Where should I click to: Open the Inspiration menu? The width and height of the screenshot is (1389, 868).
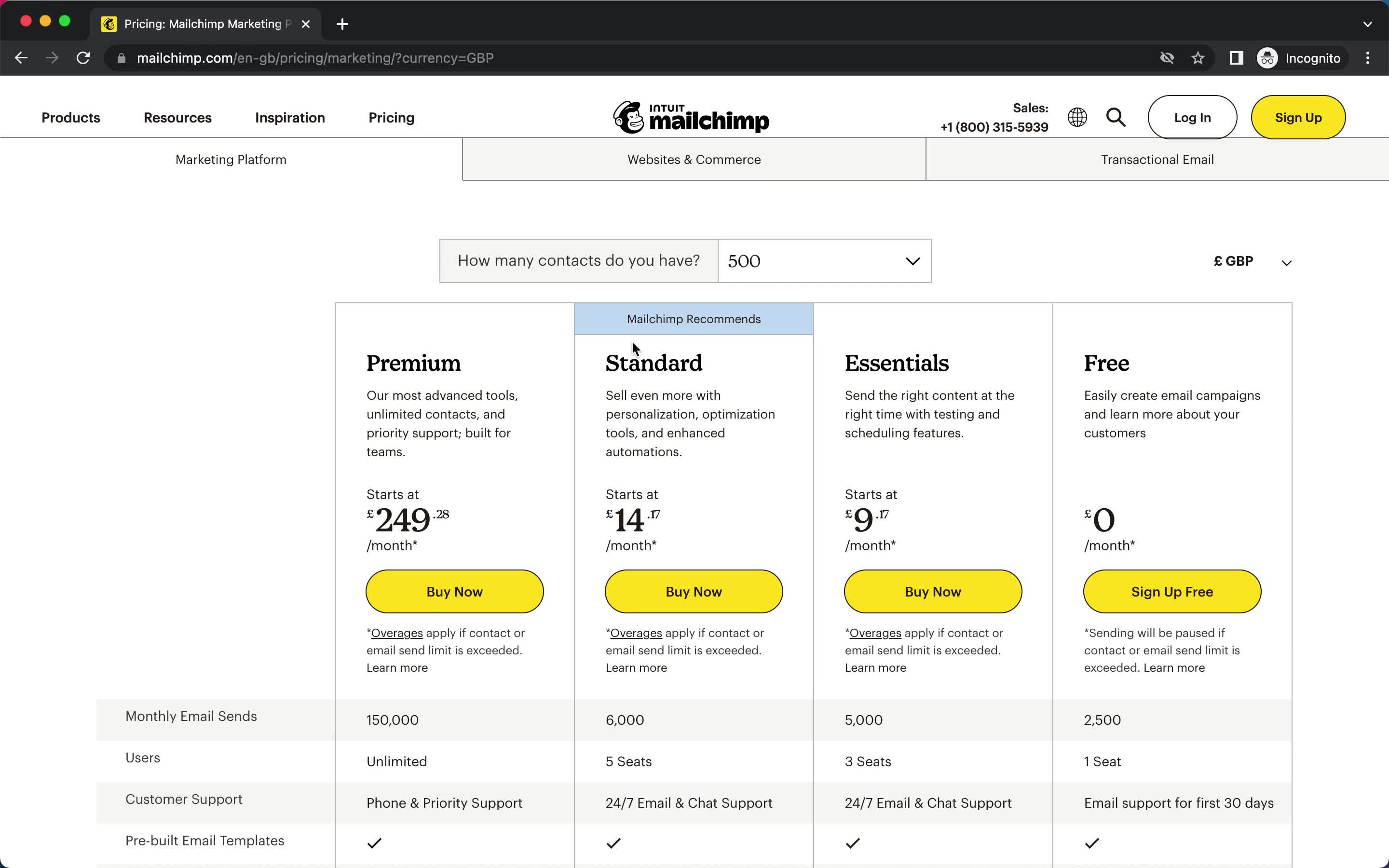click(x=290, y=118)
